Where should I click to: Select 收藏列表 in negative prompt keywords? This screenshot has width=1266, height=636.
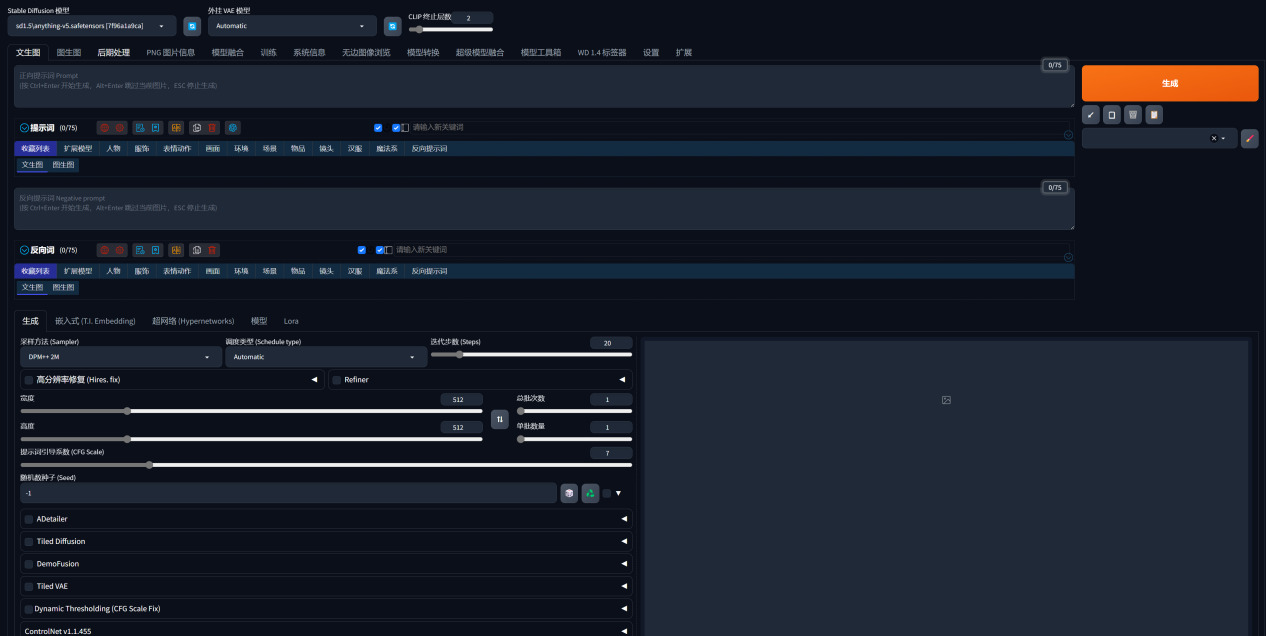pyautogui.click(x=35, y=271)
